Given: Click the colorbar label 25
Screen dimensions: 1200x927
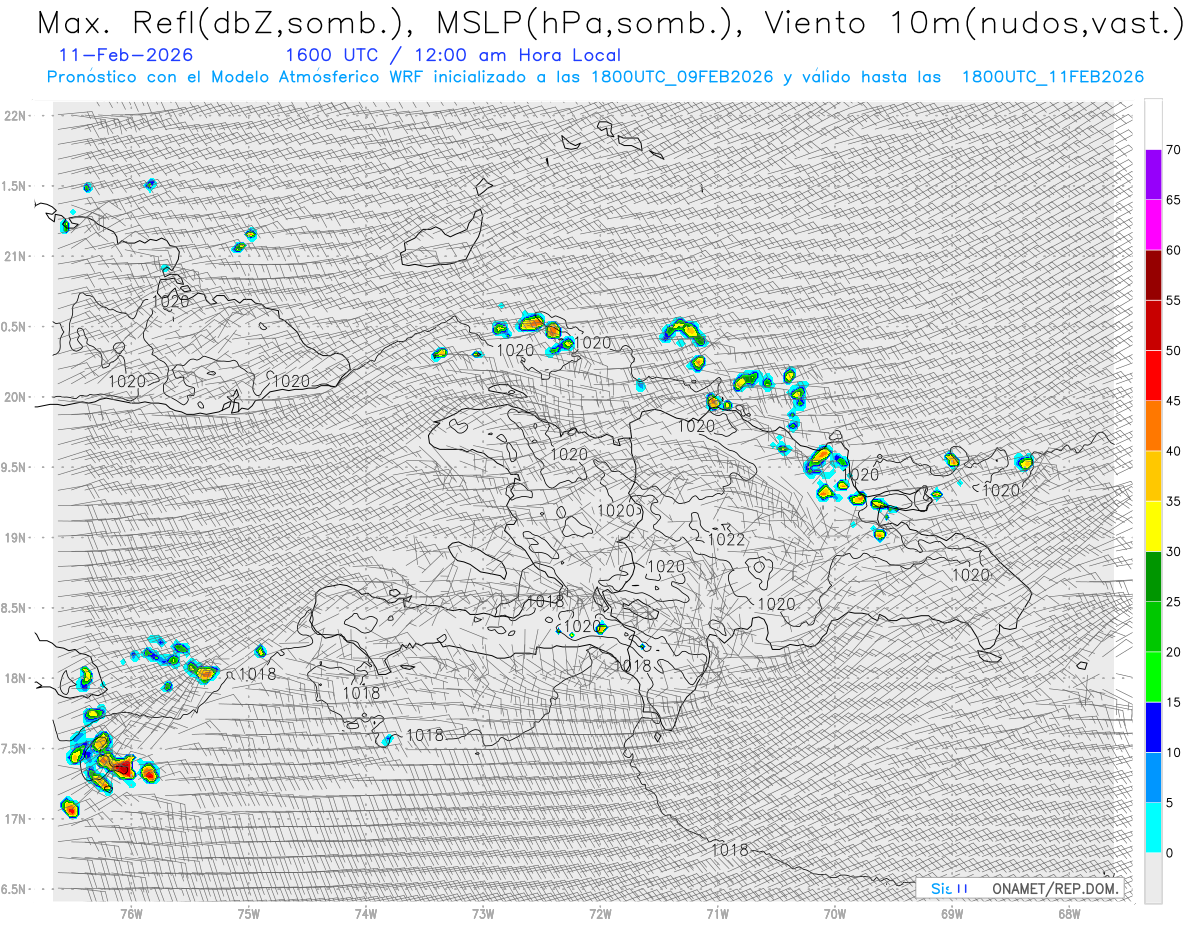Looking at the screenshot, I should [x=1173, y=601].
